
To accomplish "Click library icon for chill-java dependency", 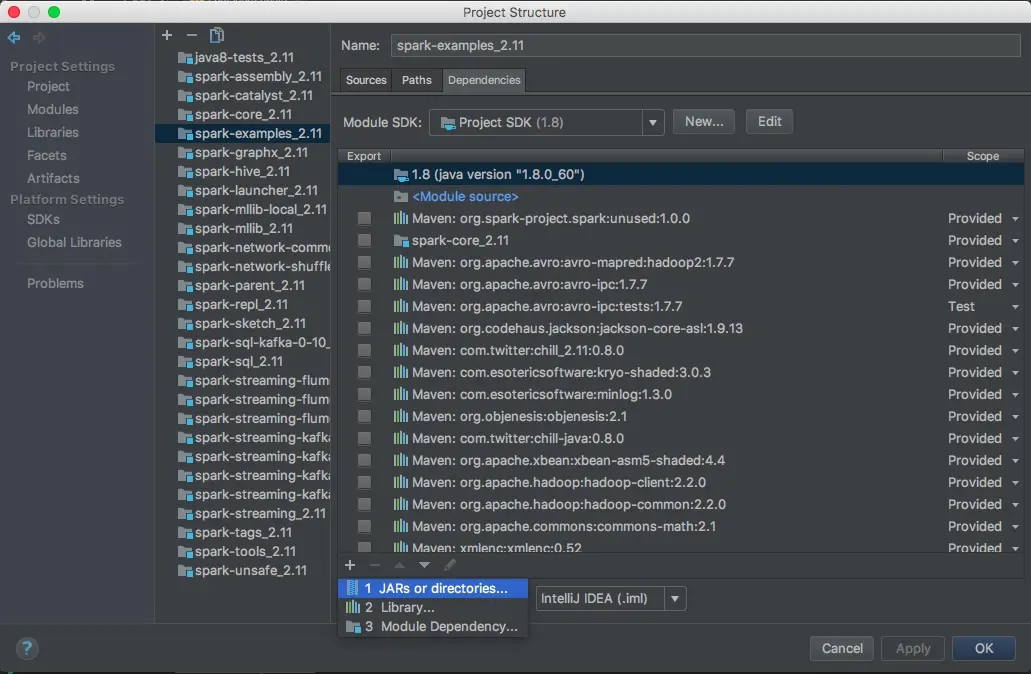I will (400, 438).
